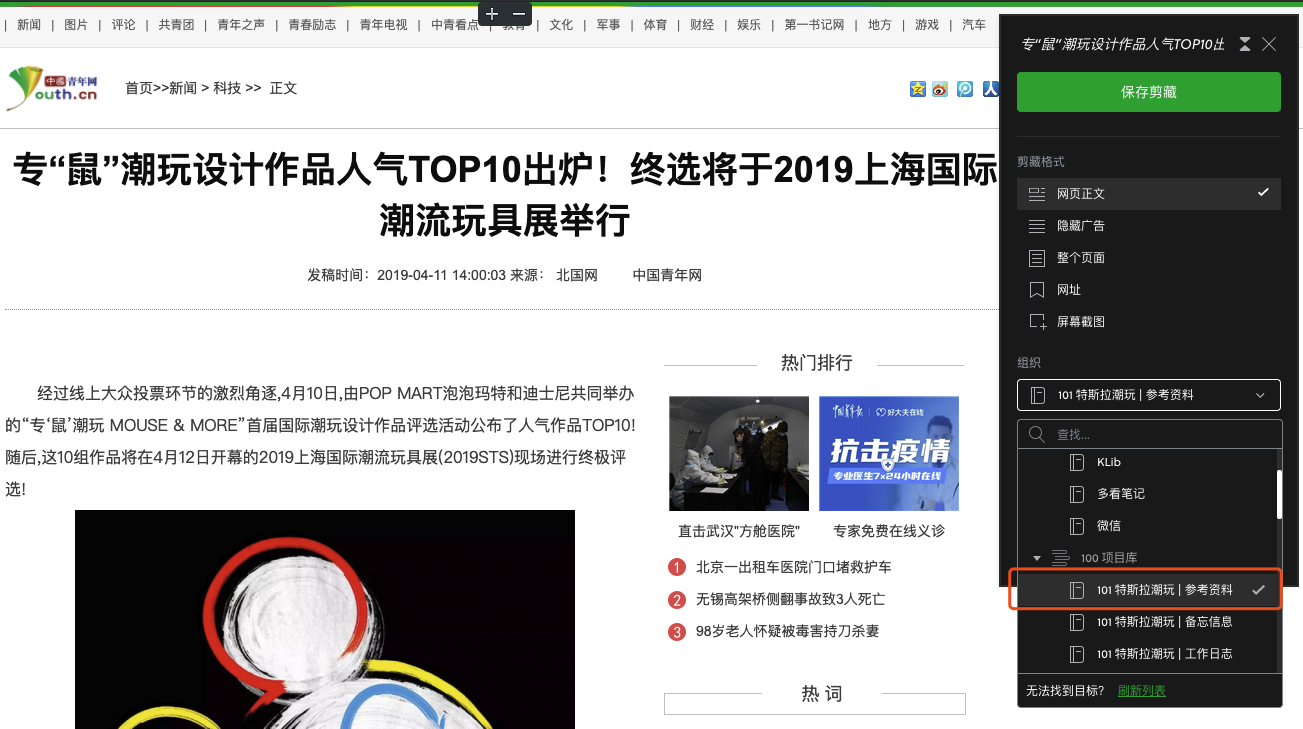Select 101 特斯拉潮玩 | 工作日志 notebook
Image resolution: width=1303 pixels, height=729 pixels.
click(x=1147, y=654)
